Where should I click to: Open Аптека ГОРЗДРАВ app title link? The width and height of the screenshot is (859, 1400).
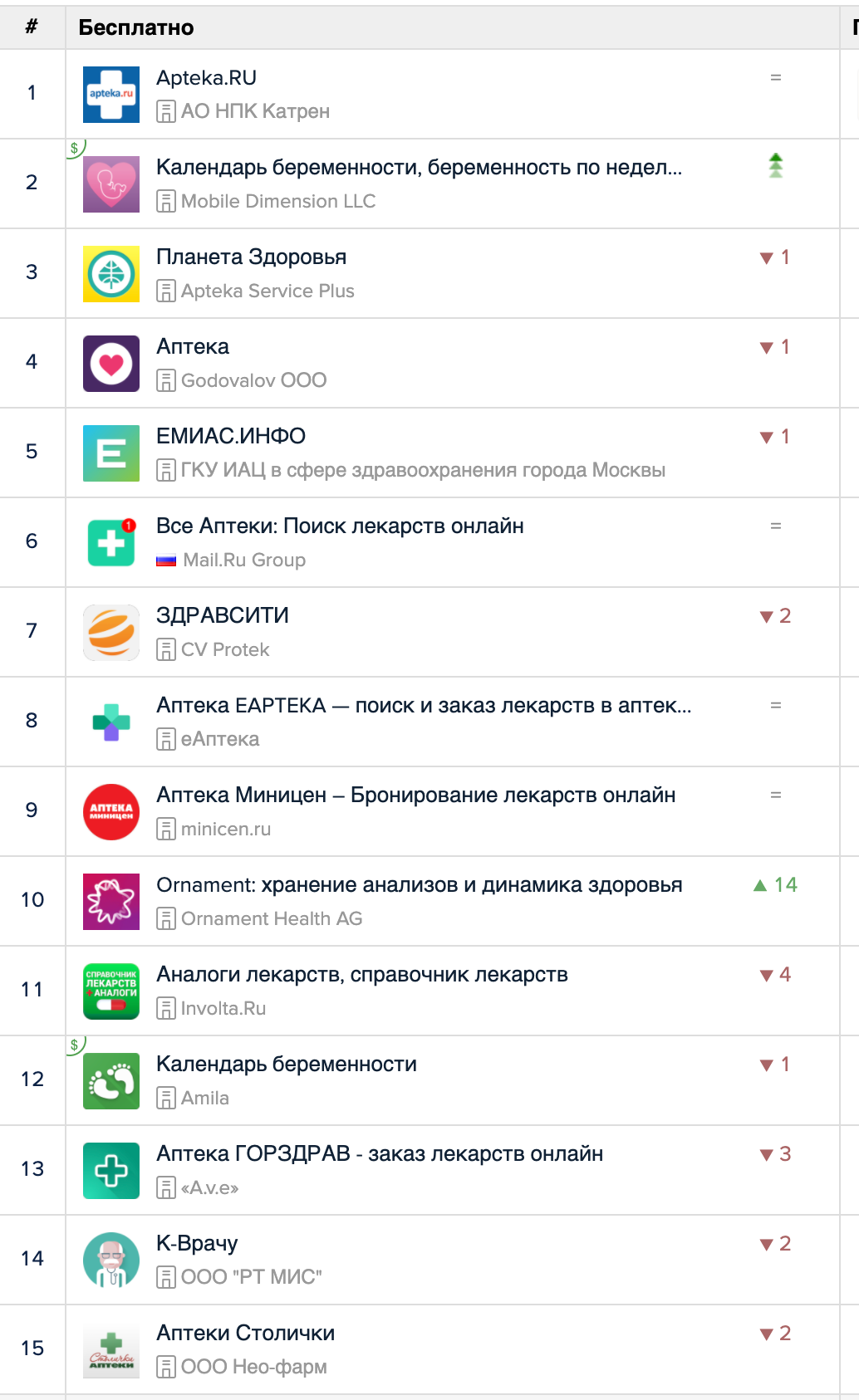[x=380, y=1154]
